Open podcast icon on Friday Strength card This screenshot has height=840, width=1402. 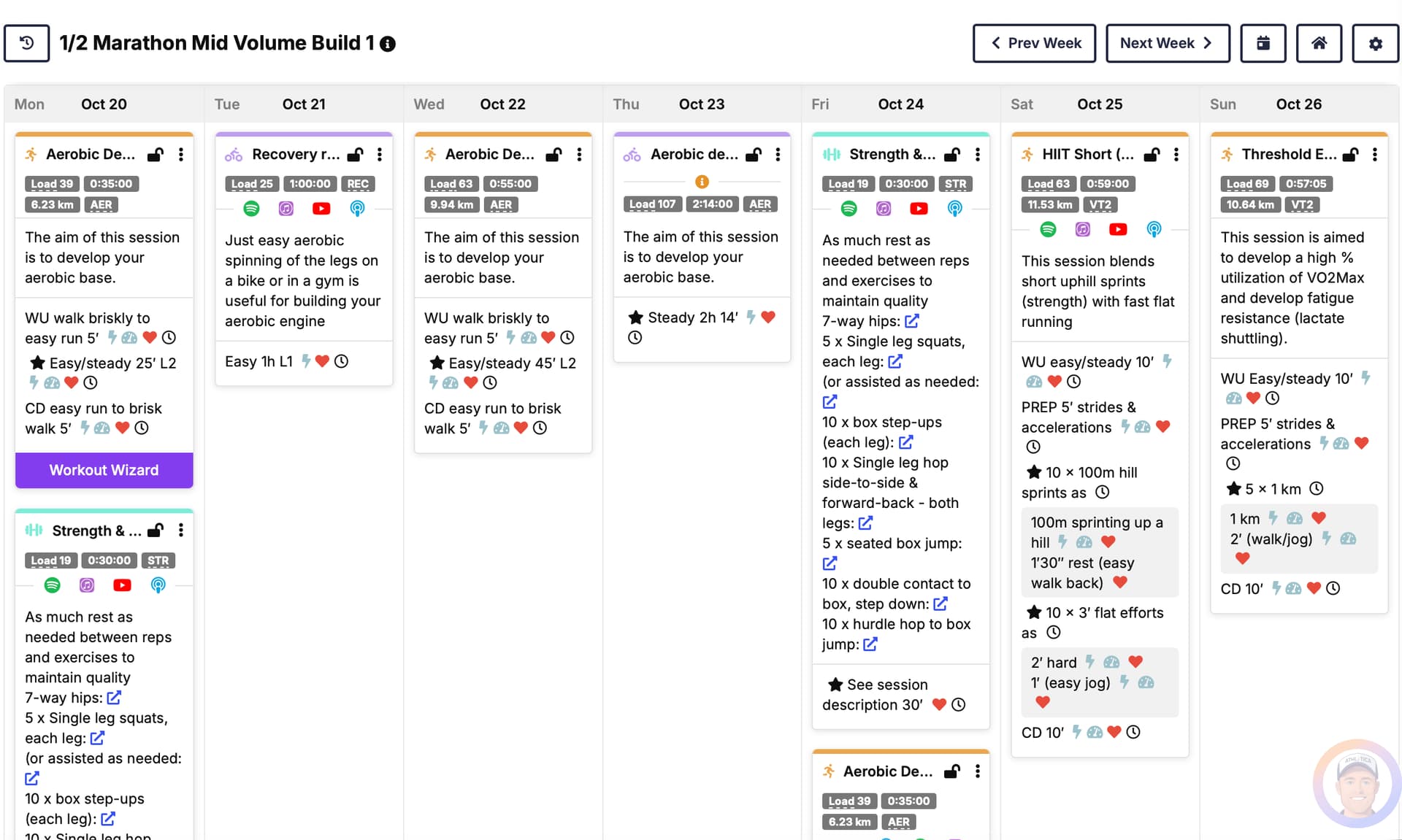click(x=954, y=209)
